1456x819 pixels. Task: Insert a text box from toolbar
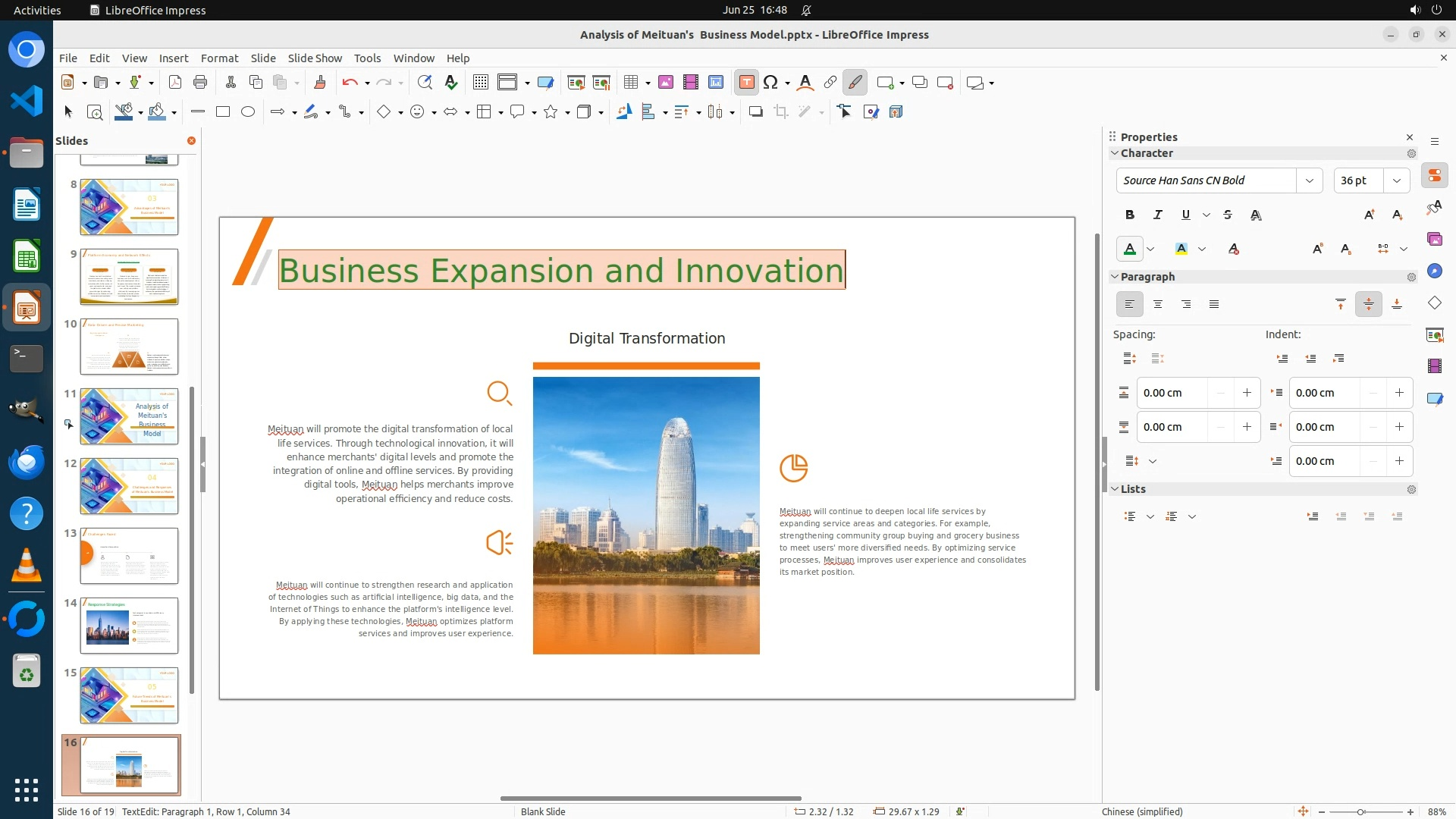click(x=746, y=83)
